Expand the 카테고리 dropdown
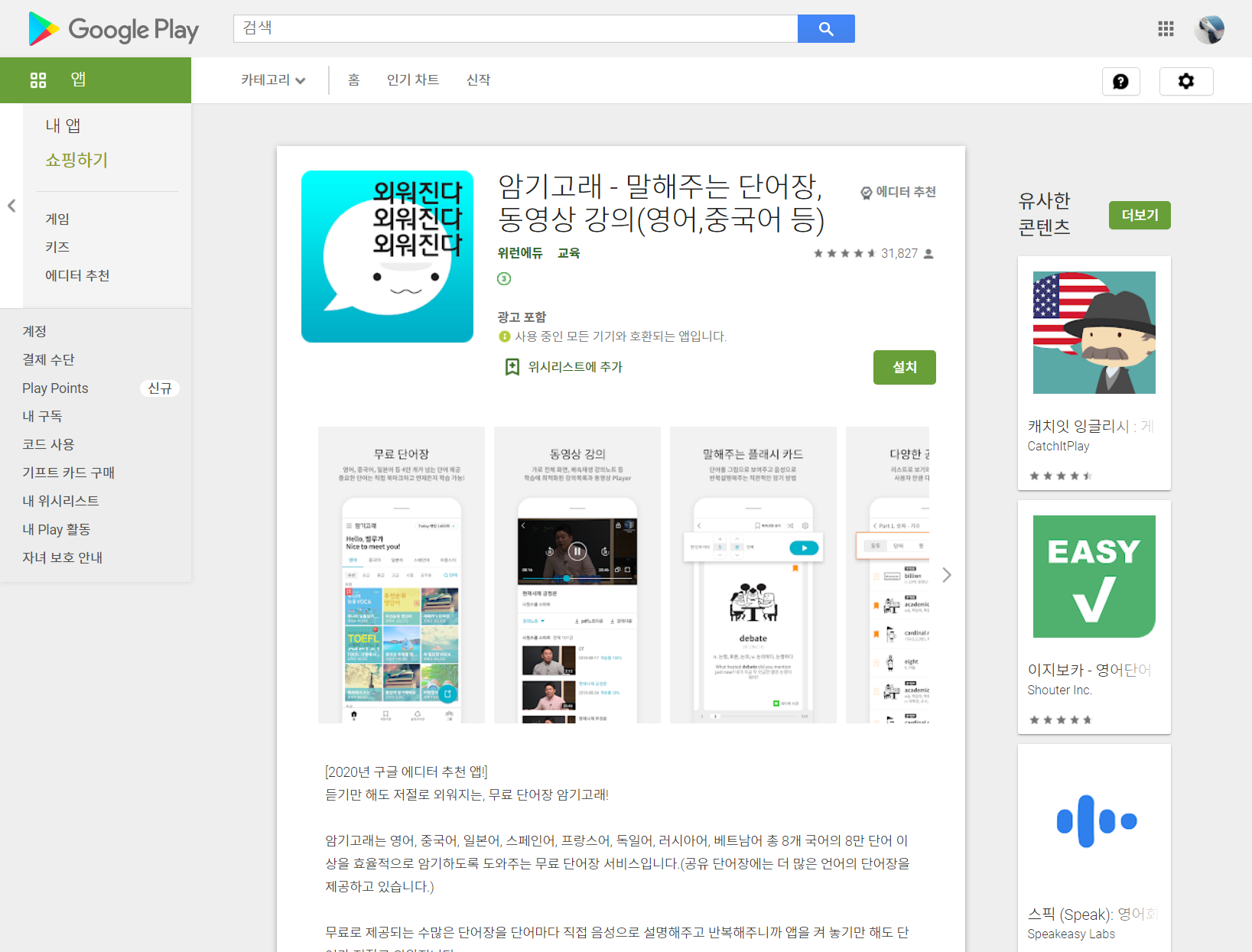Screen dimensions: 1252x952 coord(273,80)
